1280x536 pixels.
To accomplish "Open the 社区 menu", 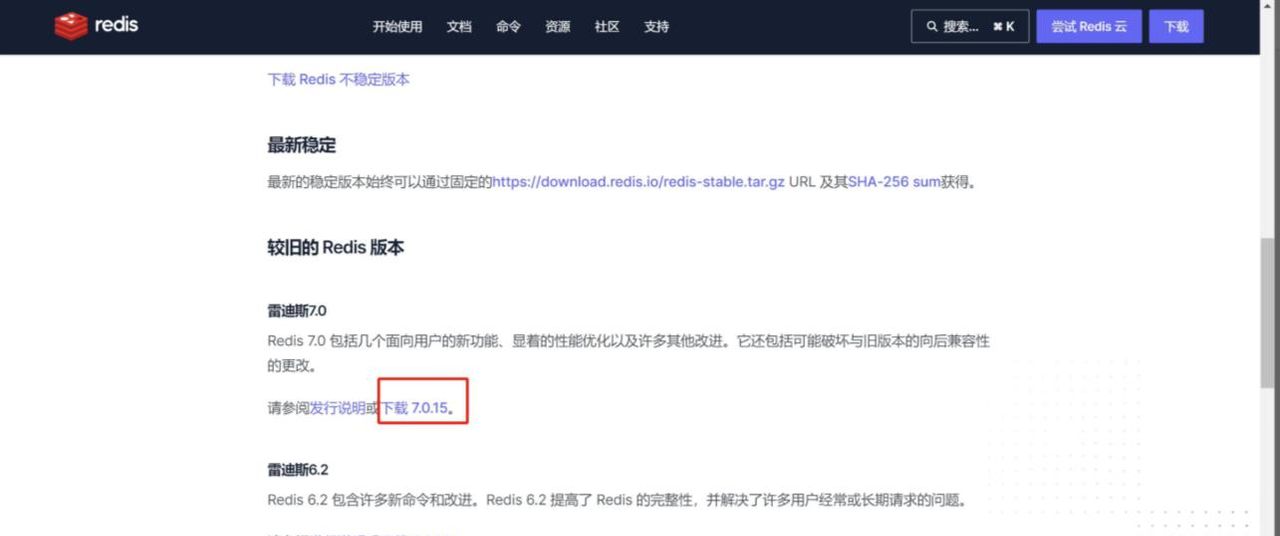I will 607,27.
